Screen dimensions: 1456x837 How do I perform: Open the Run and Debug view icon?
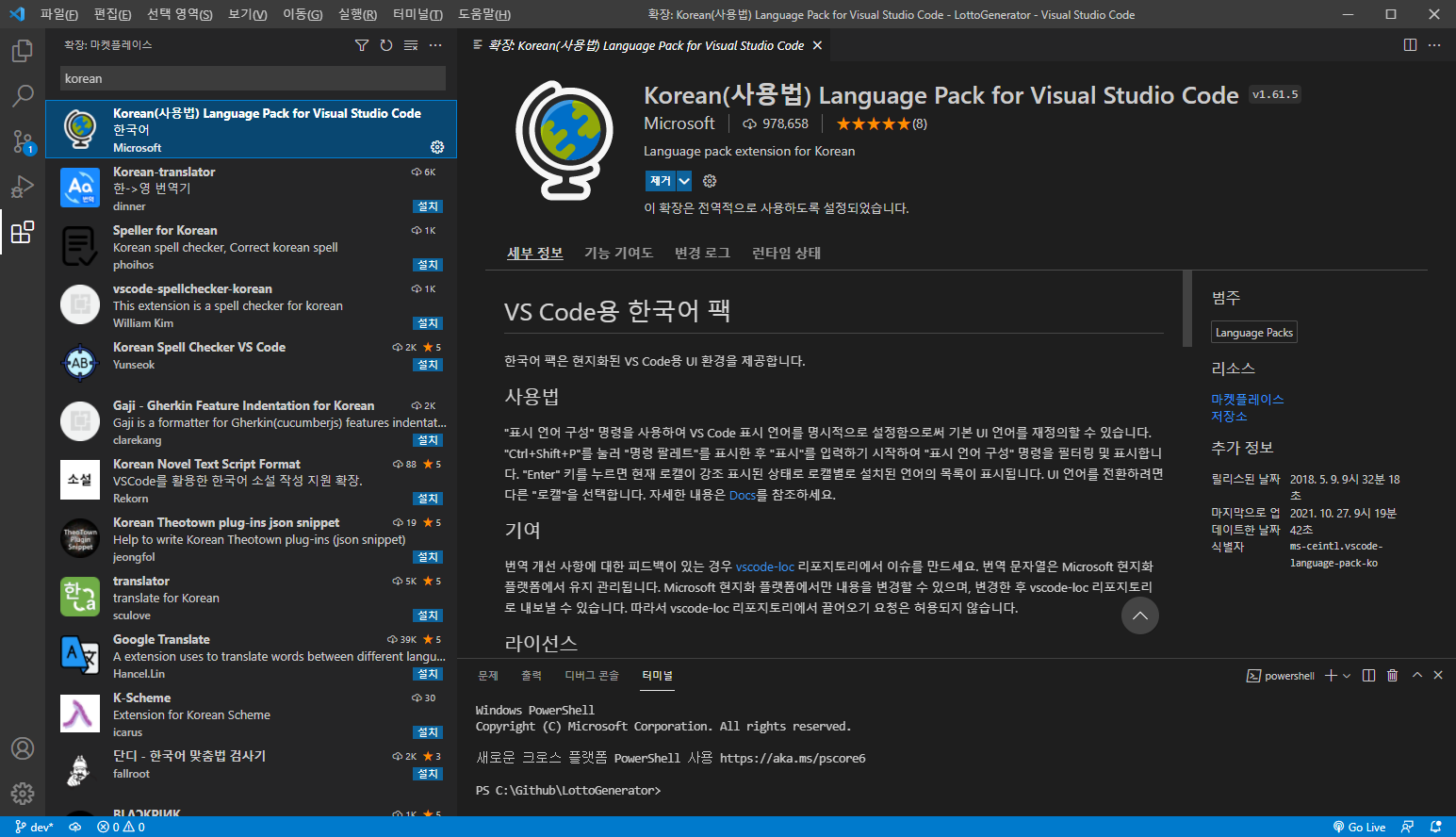(x=23, y=187)
